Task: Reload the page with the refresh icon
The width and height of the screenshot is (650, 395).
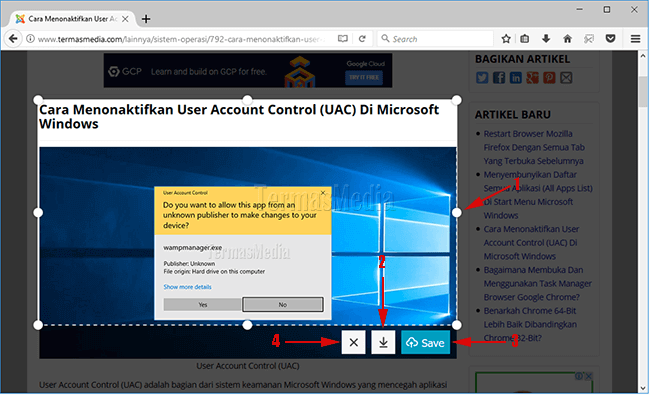Action: click(362, 39)
